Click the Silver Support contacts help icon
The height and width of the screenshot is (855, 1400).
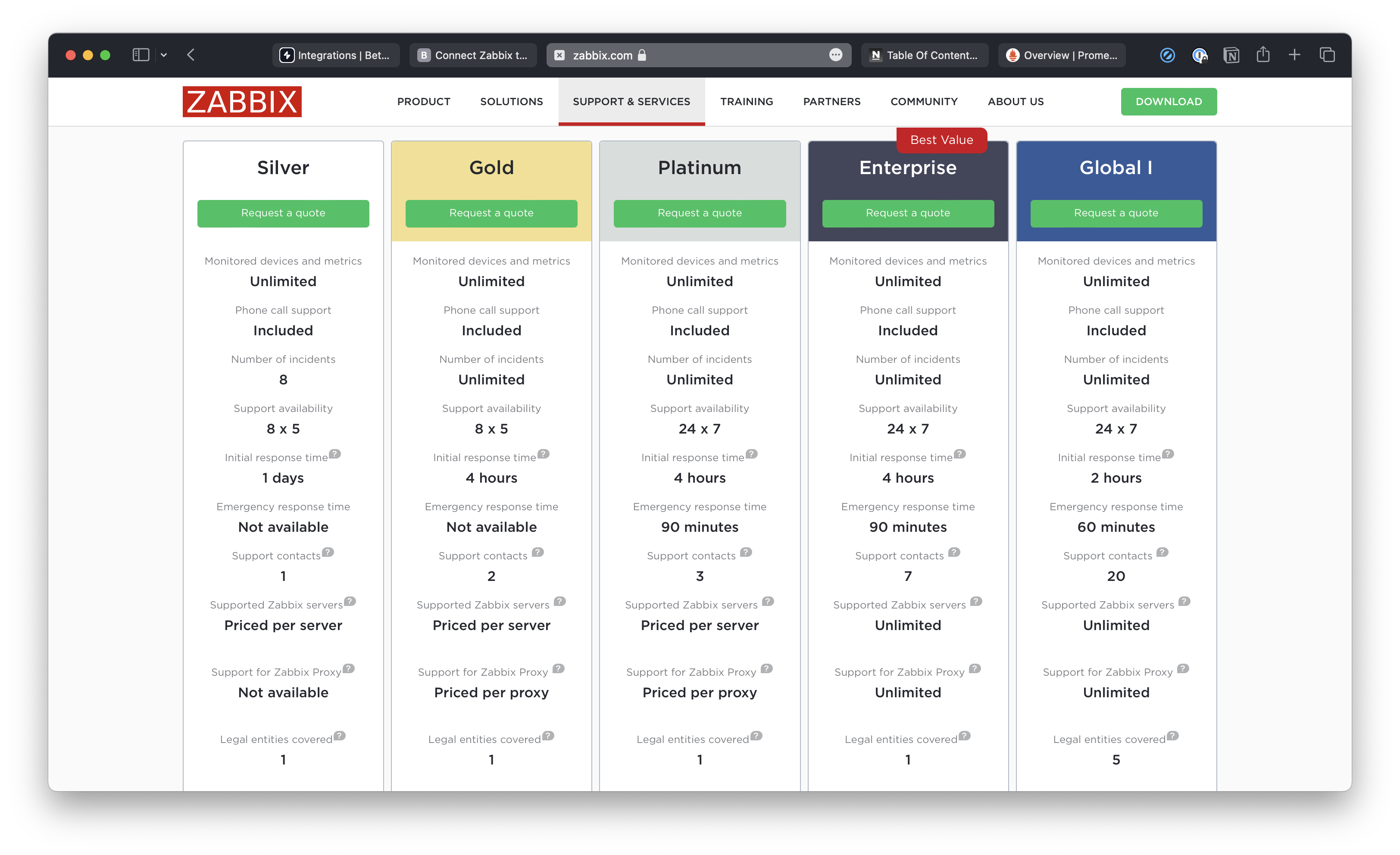pyautogui.click(x=328, y=552)
